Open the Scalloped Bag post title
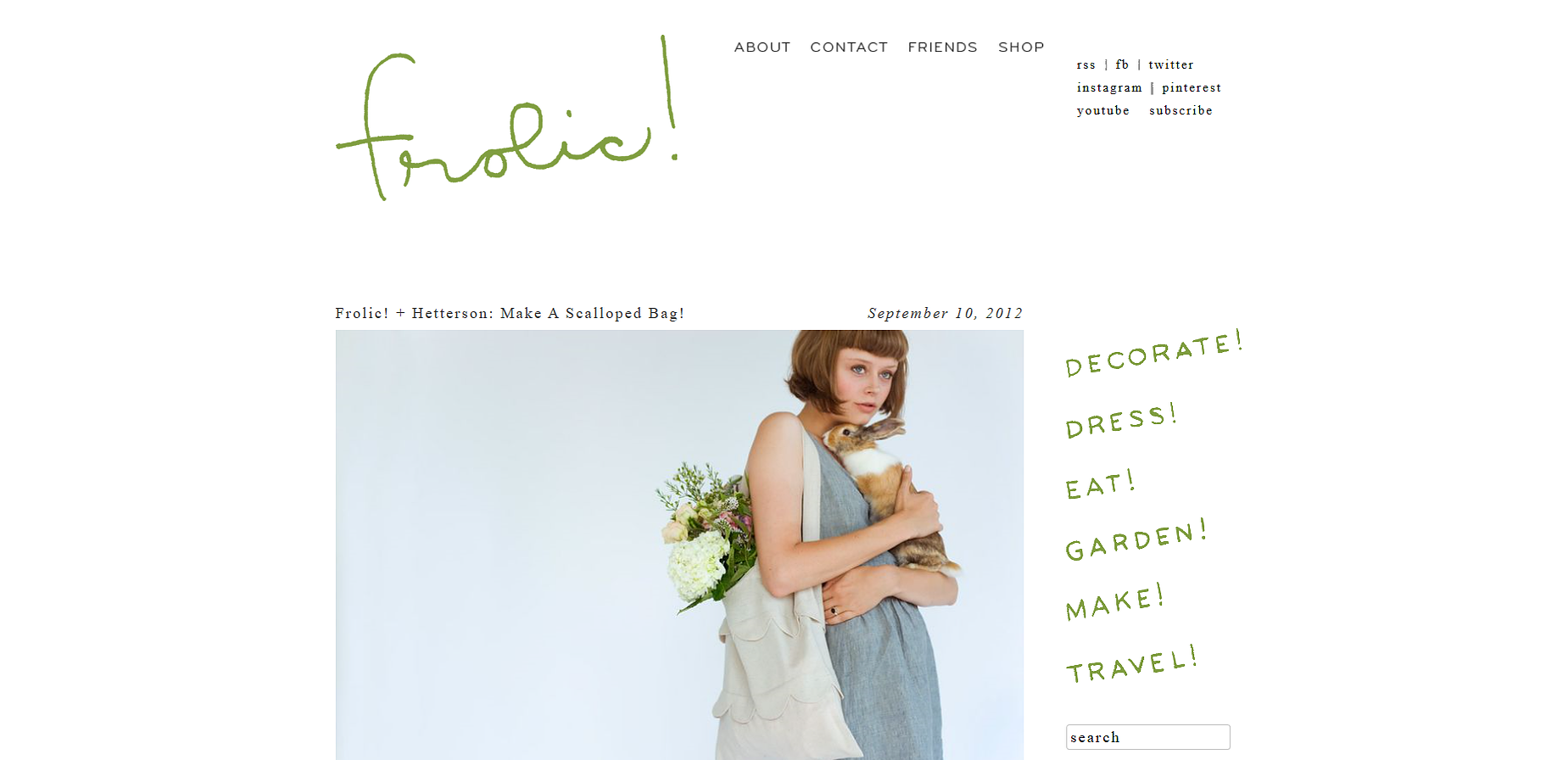Viewport: 1568px width, 760px height. coord(510,313)
